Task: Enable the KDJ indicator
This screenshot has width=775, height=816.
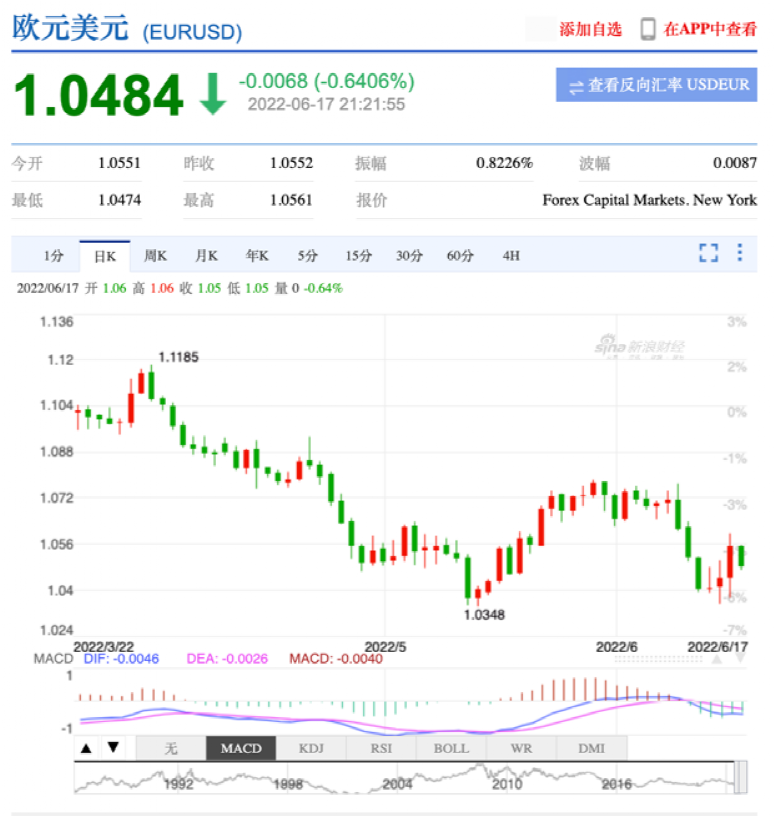Action: click(311, 748)
